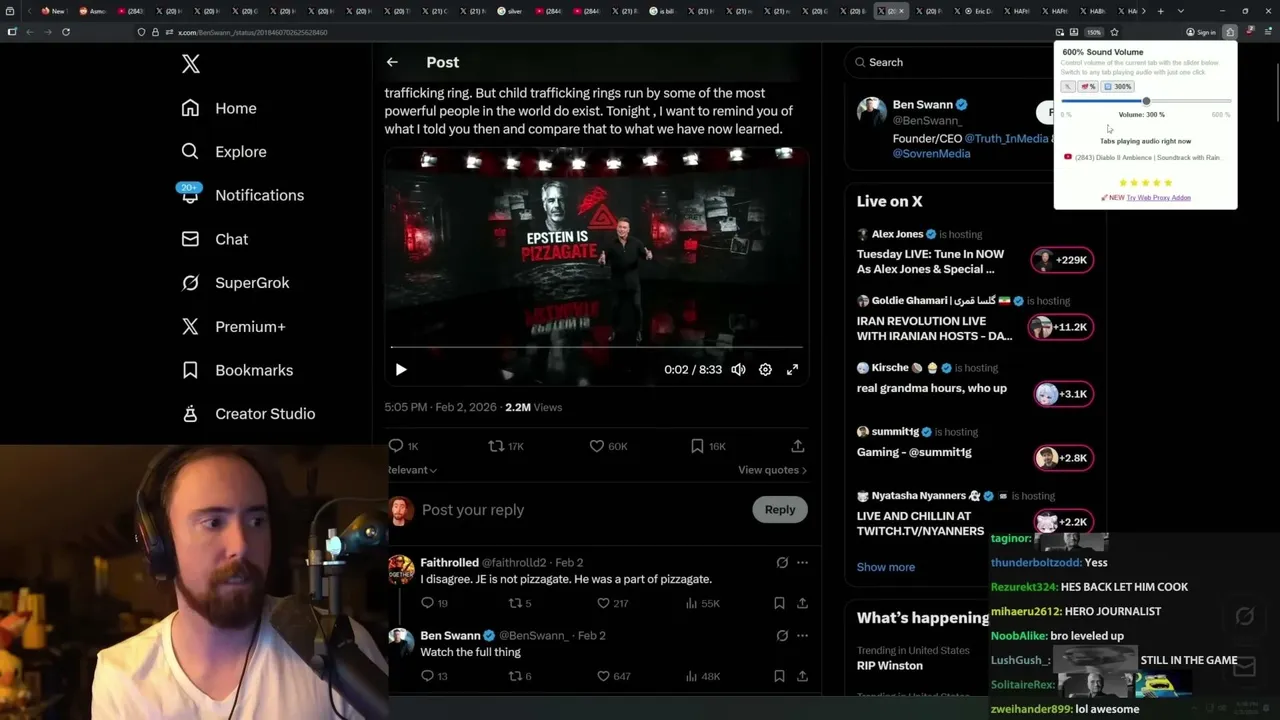Click the reply icon with 1K replies
Image resolution: width=1280 pixels, height=720 pixels.
[403, 446]
